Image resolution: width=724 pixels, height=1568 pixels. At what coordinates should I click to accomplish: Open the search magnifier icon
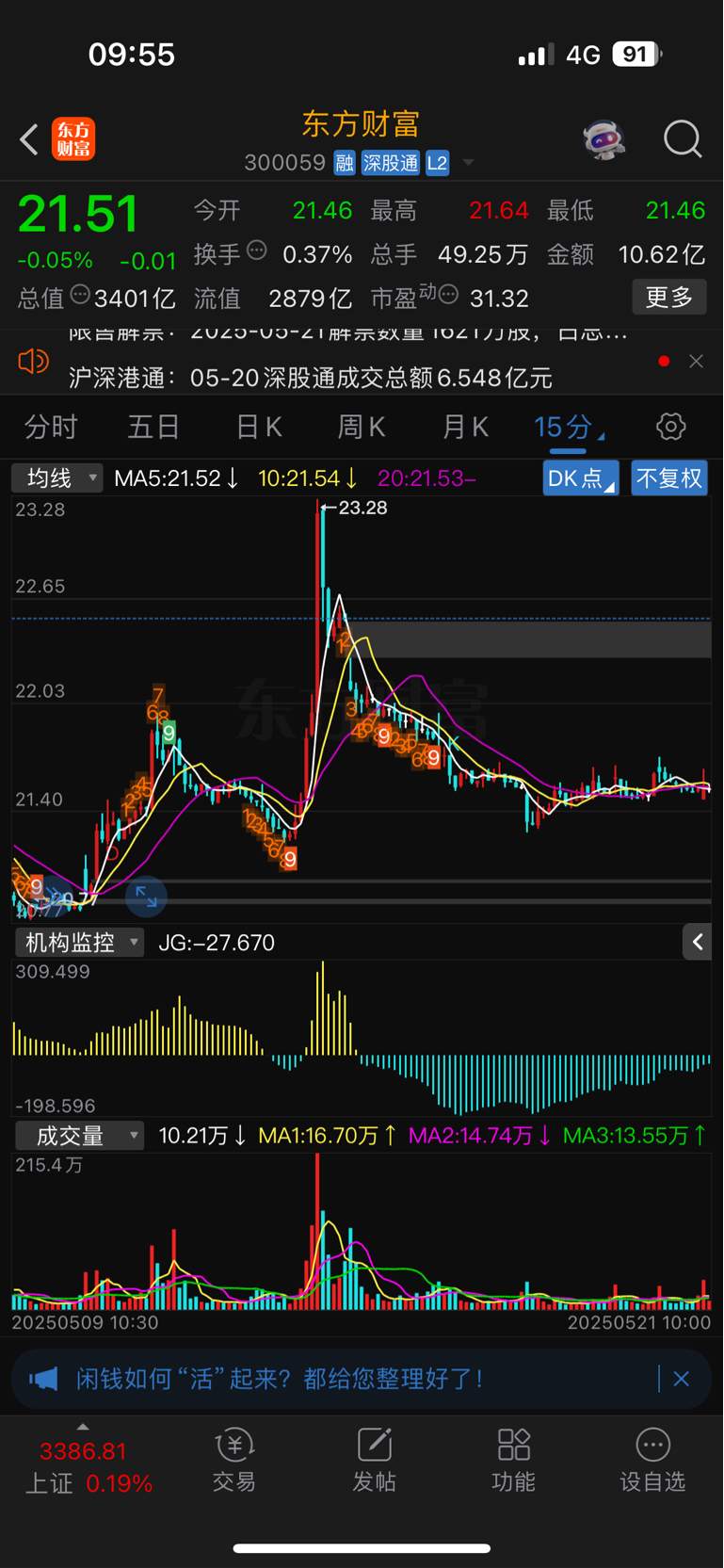[x=683, y=139]
